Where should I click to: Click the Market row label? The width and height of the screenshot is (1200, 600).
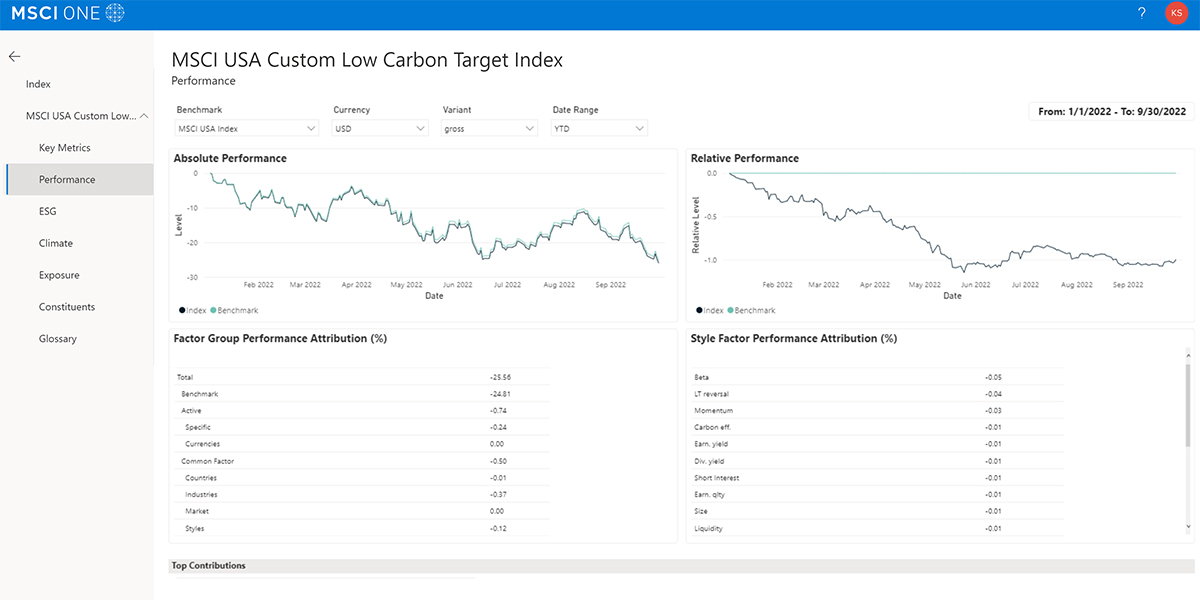coord(196,511)
